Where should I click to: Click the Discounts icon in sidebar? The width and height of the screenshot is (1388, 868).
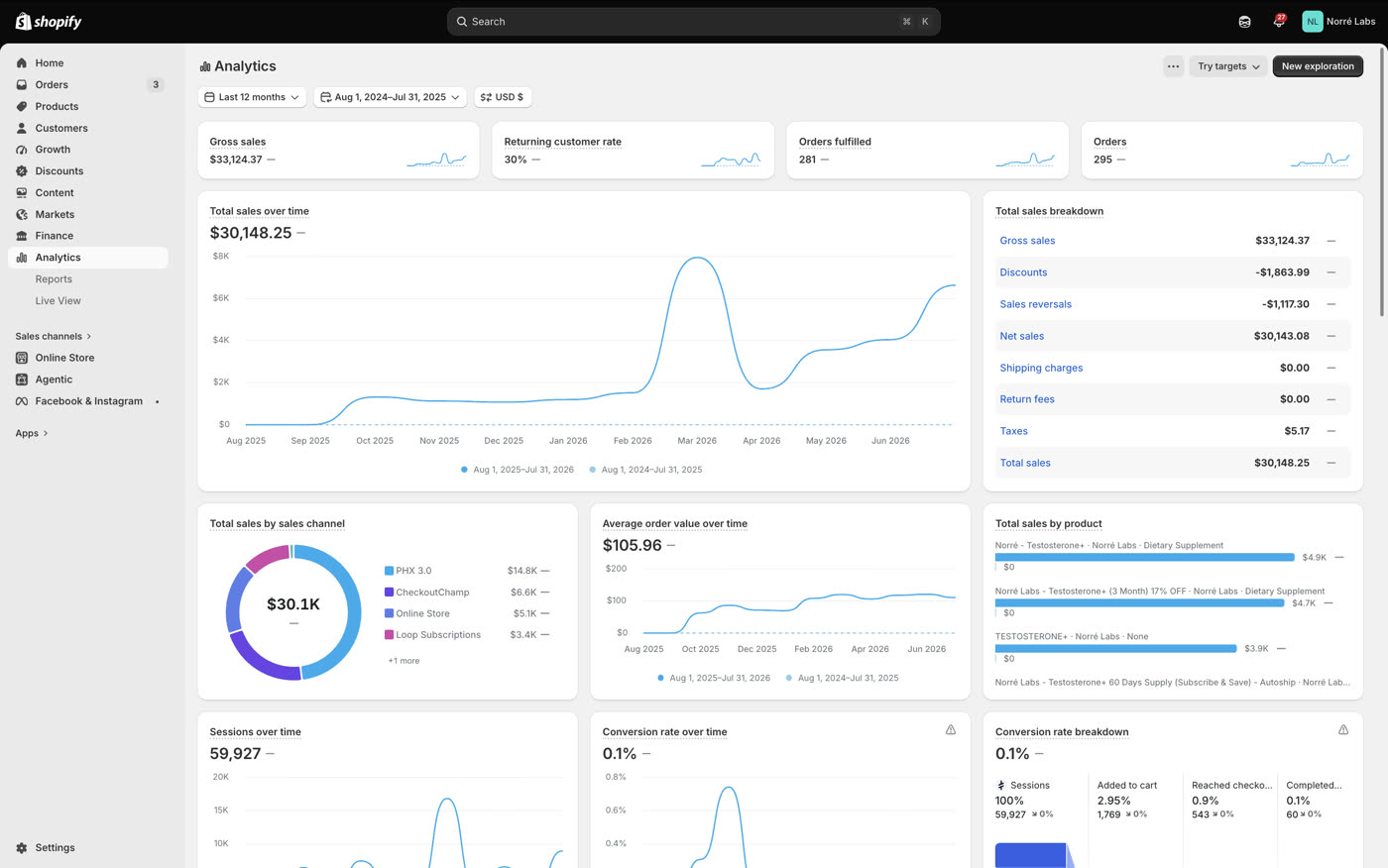point(22,171)
